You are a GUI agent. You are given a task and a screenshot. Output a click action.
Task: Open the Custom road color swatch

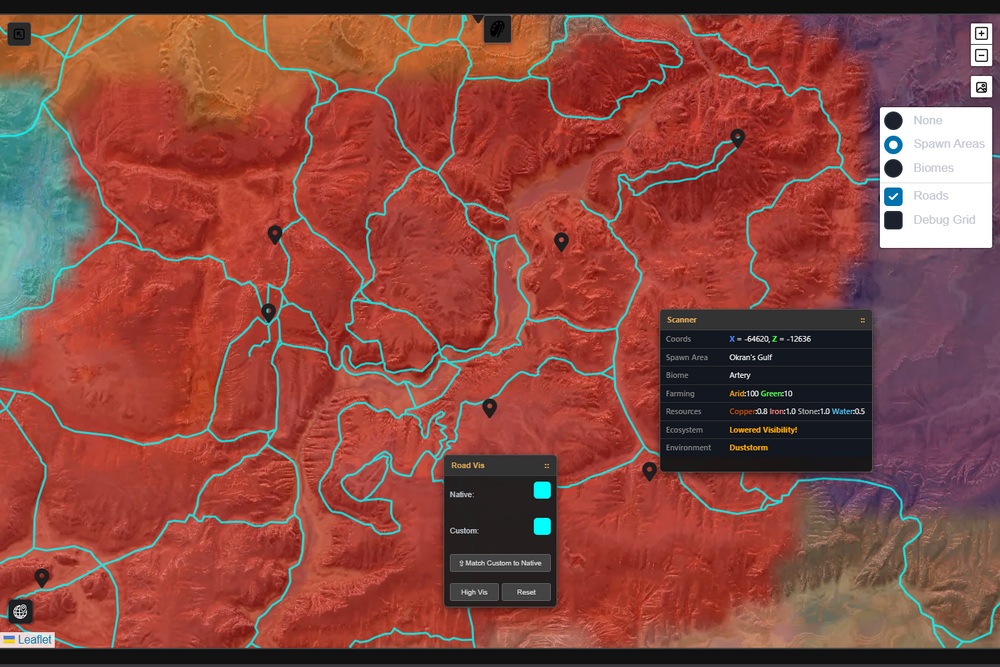pos(542,527)
